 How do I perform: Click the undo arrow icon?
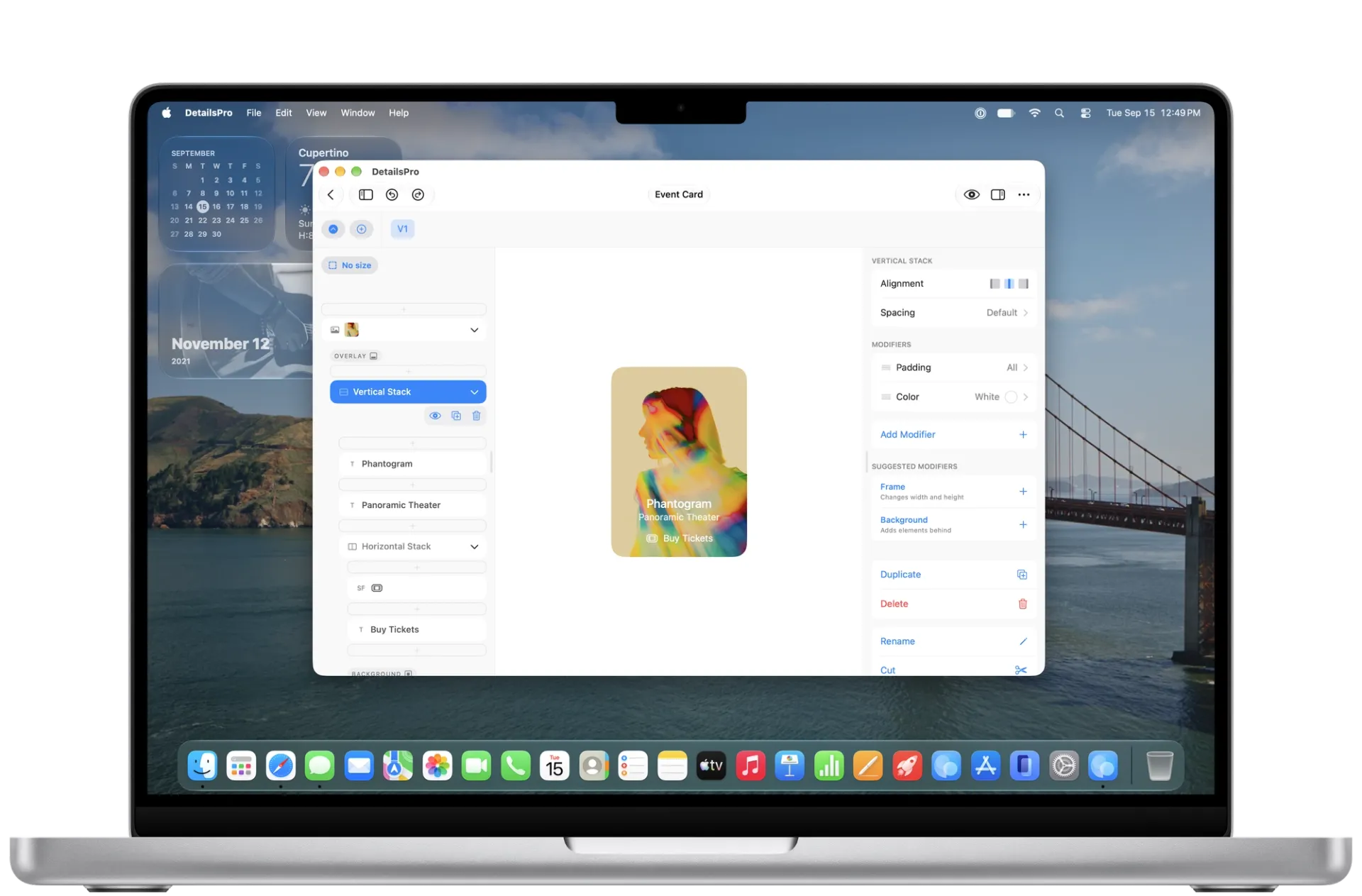click(392, 194)
